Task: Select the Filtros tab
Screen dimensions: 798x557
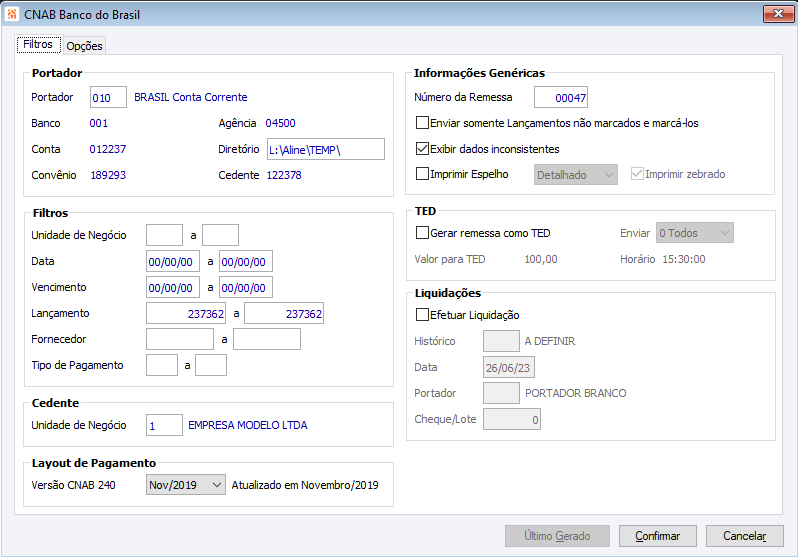Action: (38, 45)
